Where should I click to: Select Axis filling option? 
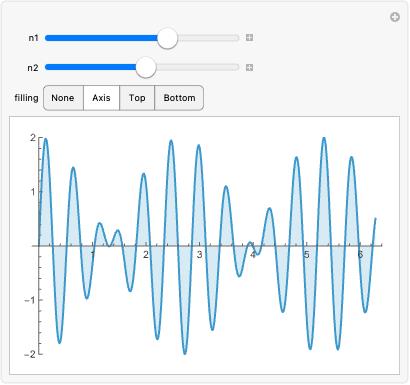(101, 98)
